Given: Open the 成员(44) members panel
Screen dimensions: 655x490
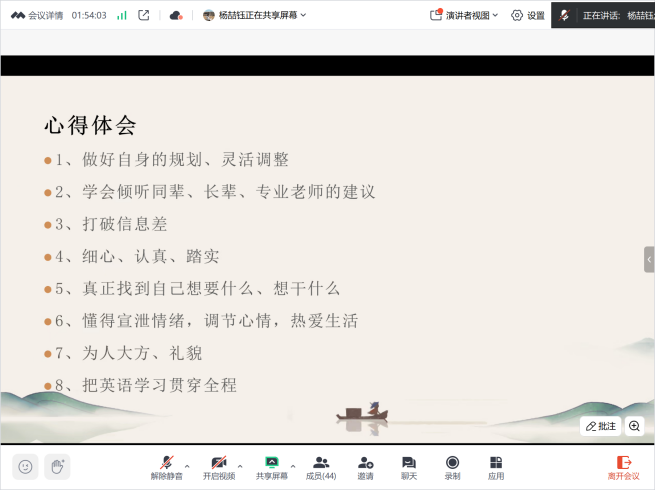Looking at the screenshot, I should point(321,467).
